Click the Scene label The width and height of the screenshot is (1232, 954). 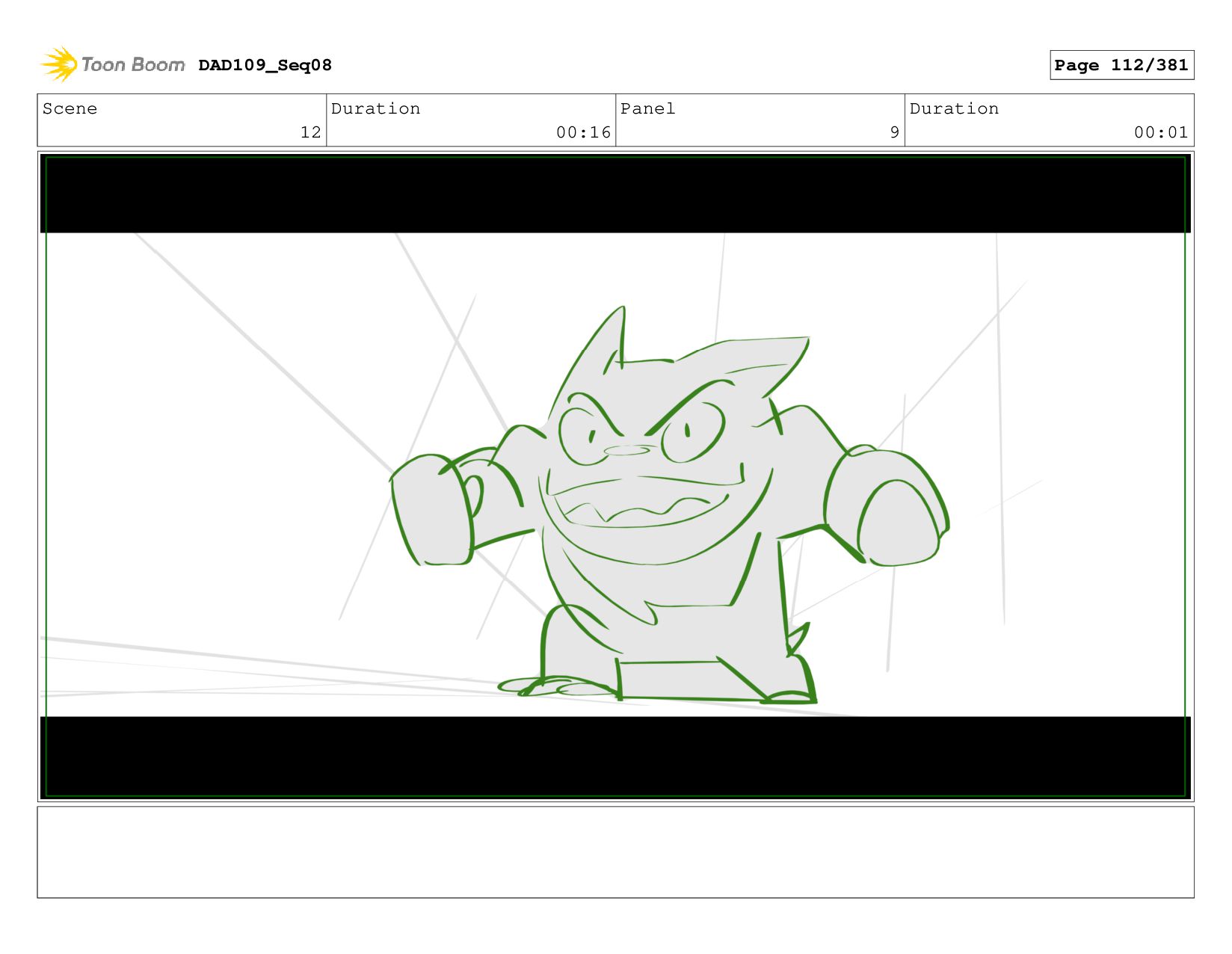pyautogui.click(x=70, y=108)
